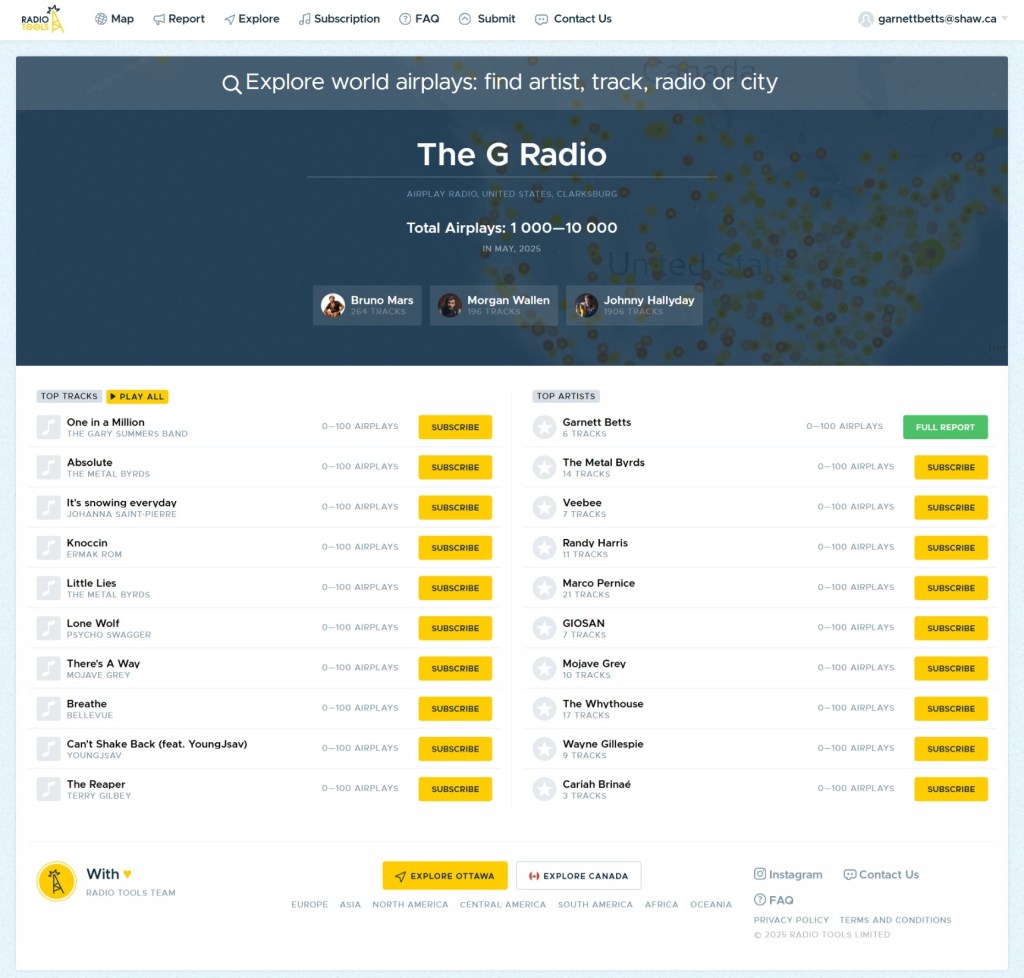Open Full Report for Garnett Betts
The width and height of the screenshot is (1024, 978).
(x=945, y=427)
